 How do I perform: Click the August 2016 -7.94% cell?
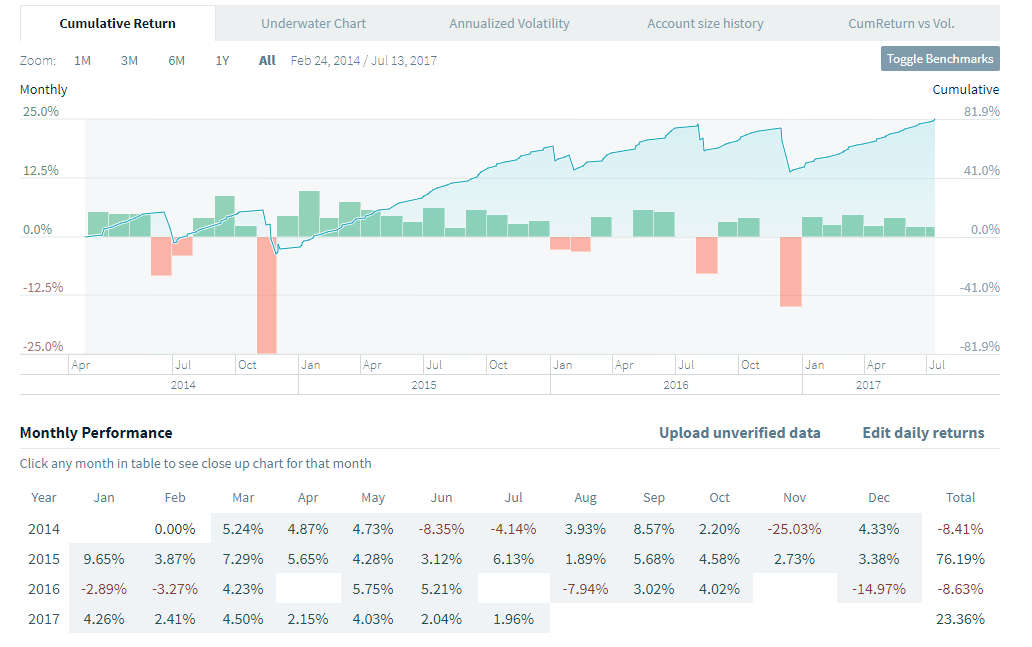[x=585, y=588]
